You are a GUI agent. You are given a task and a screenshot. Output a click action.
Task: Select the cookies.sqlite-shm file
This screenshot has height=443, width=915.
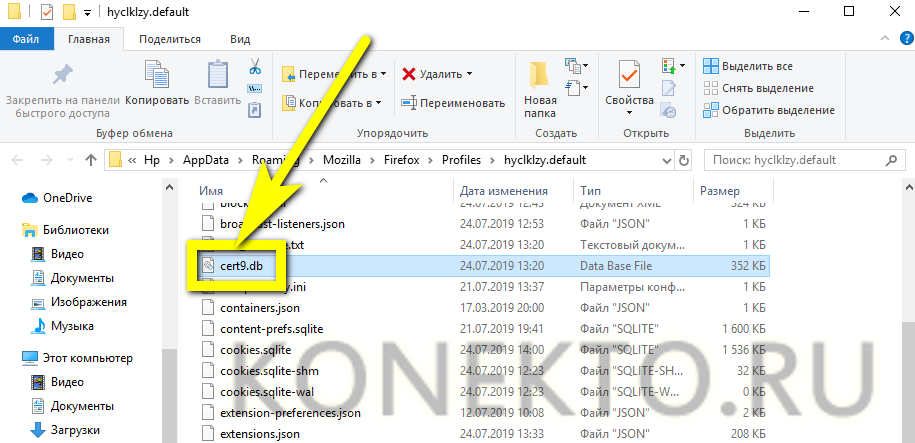[483, 371]
